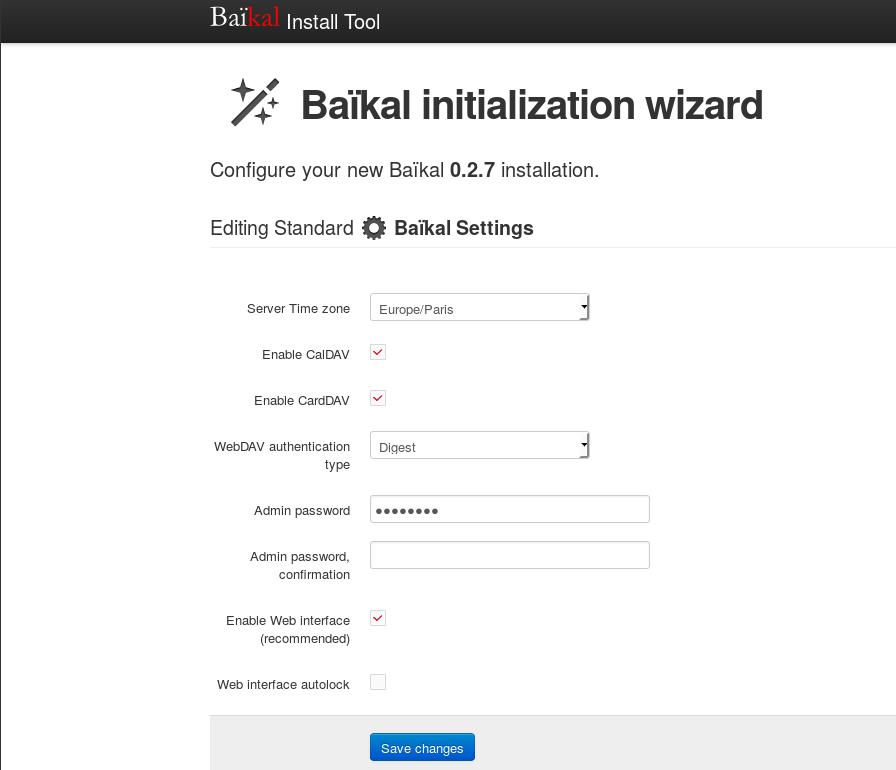Click the Digest dropdown arrow
This screenshot has height=770, width=896.
tap(584, 445)
